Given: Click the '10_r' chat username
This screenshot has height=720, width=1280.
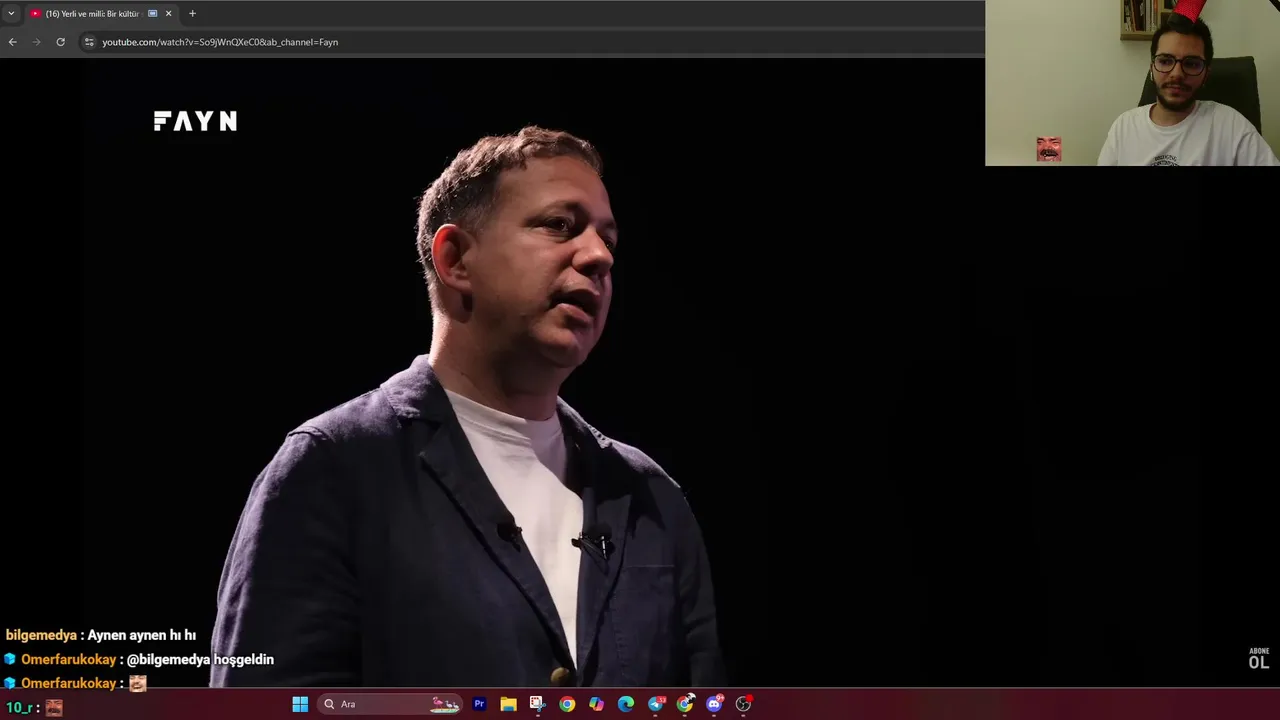Looking at the screenshot, I should click(x=20, y=708).
